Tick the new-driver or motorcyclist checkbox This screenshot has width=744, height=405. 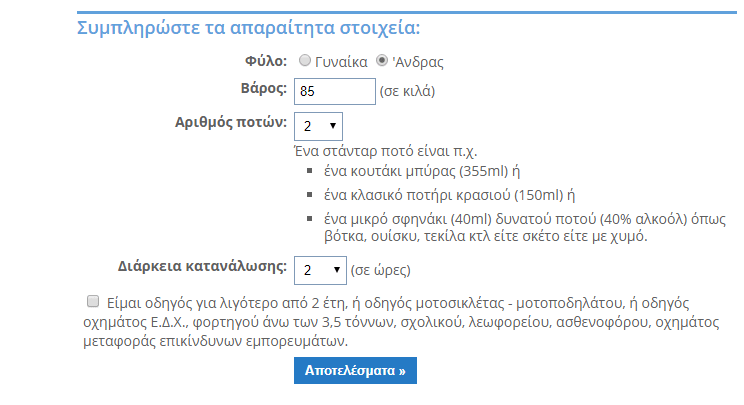tap(93, 301)
